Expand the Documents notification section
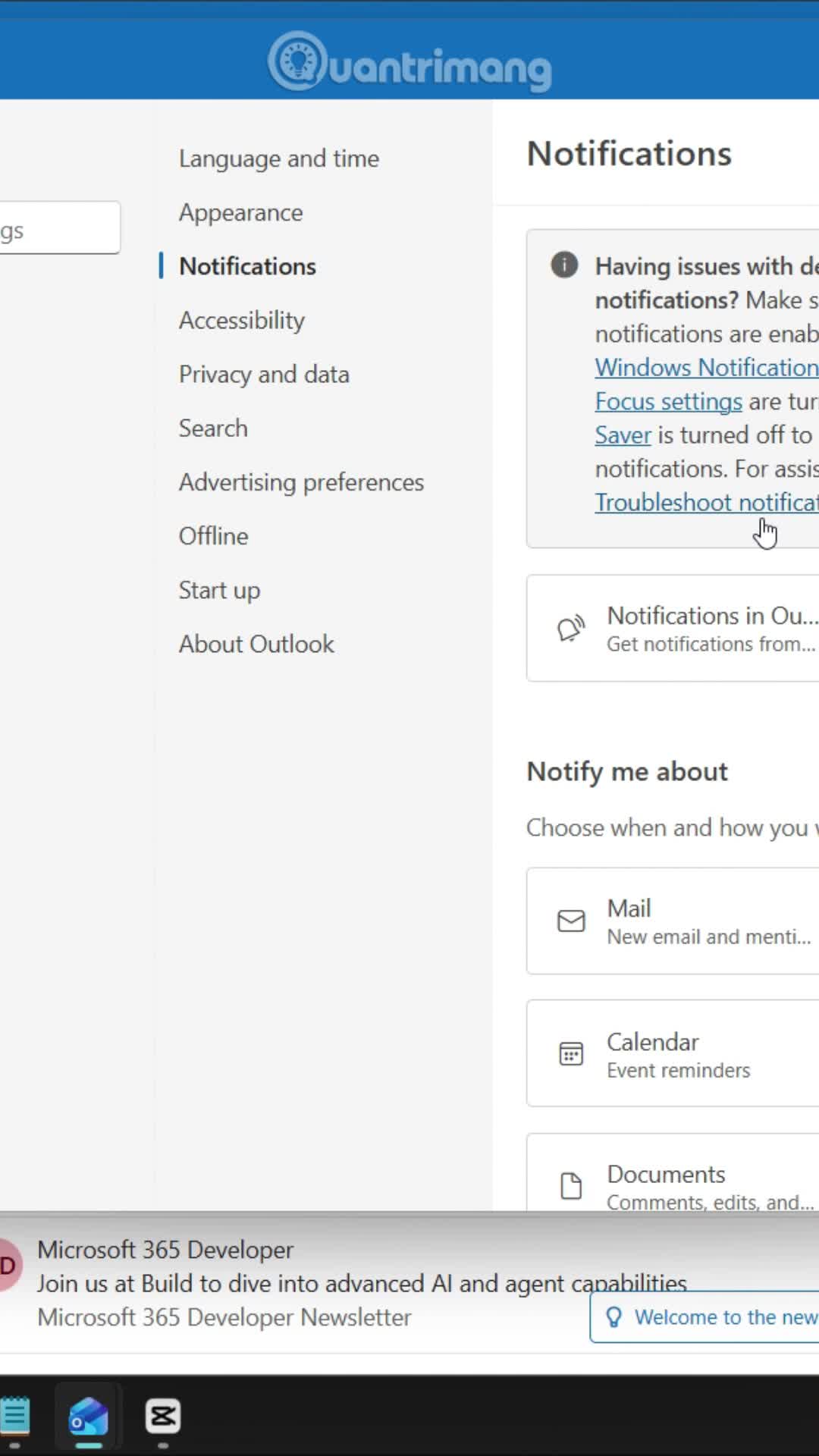This screenshot has height=1456, width=819. (673, 1172)
